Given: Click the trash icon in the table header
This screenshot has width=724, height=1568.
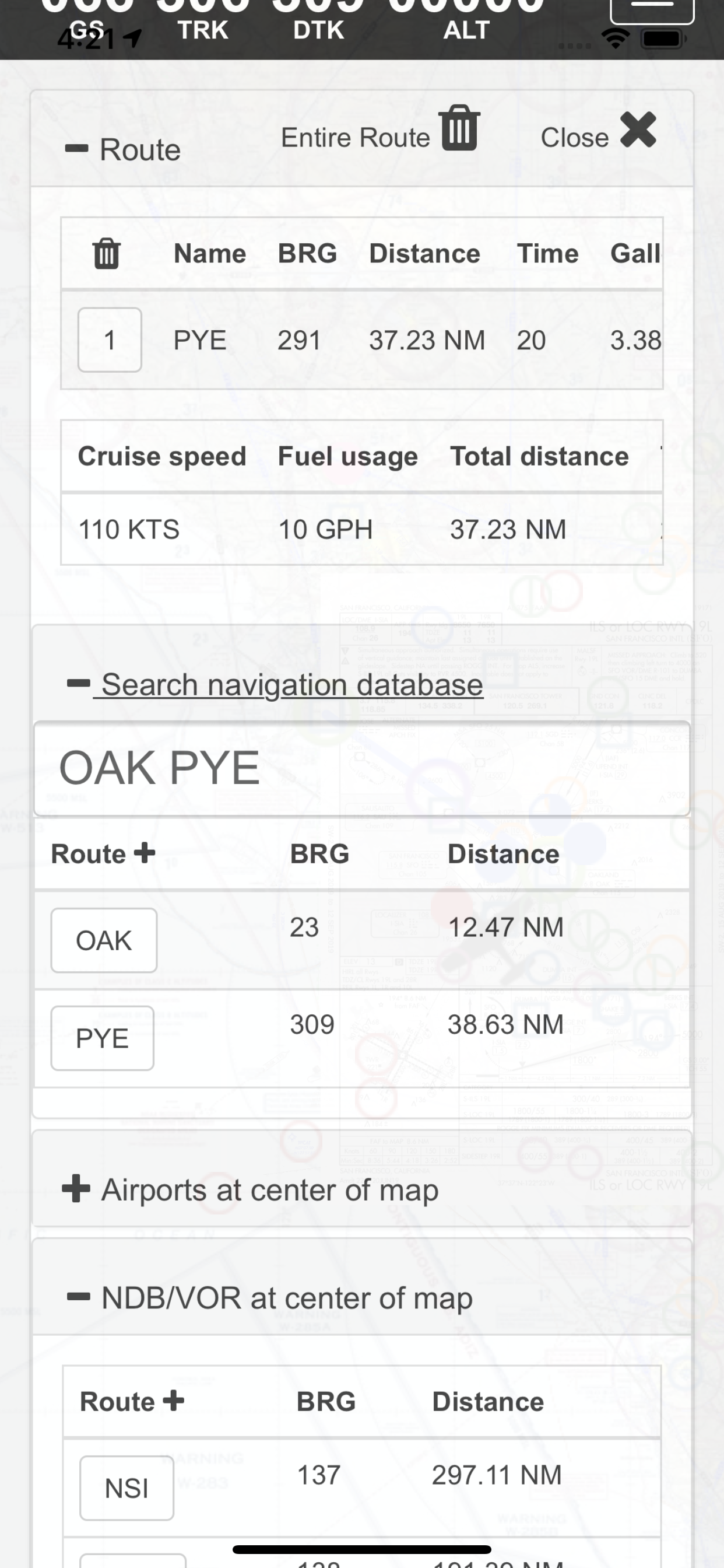Looking at the screenshot, I should tap(107, 253).
